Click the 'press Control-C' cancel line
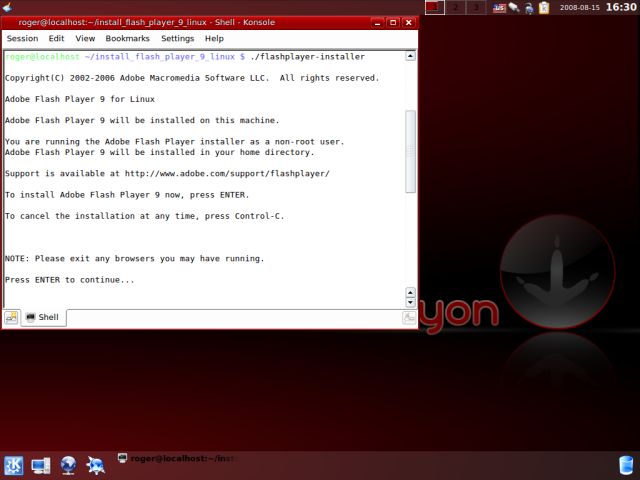This screenshot has width=640, height=480. coord(144,216)
